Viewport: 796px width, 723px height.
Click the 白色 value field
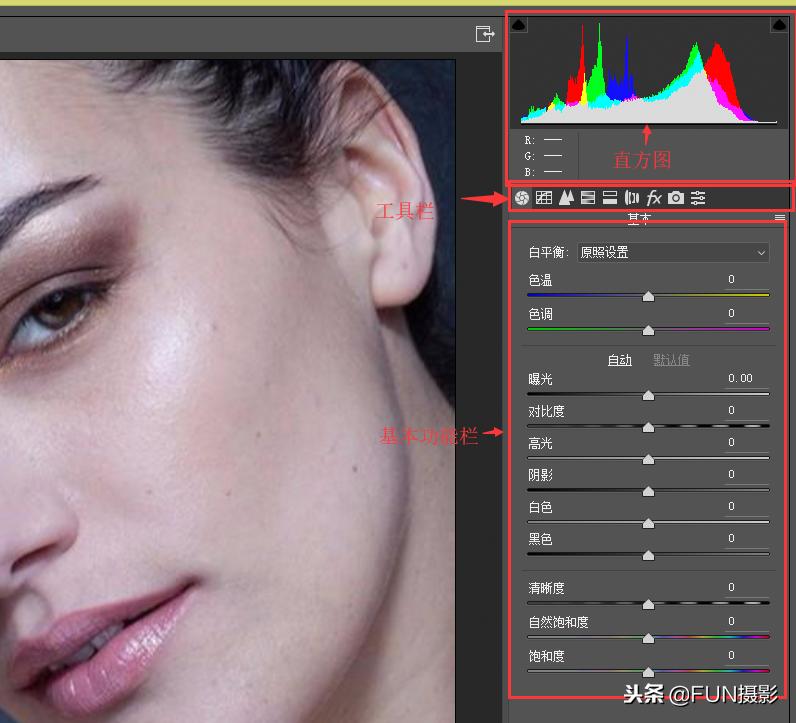(746, 506)
